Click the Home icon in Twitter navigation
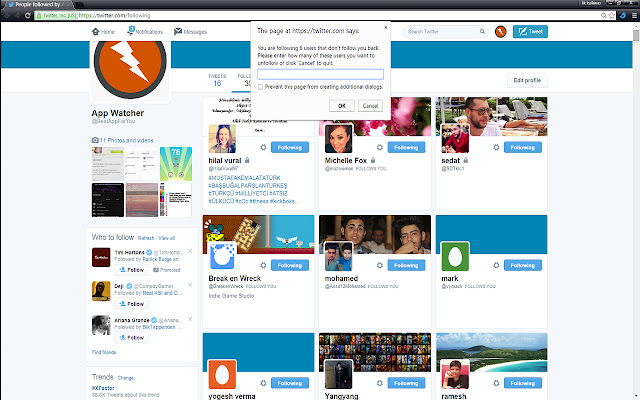This screenshot has height=400, width=640. (x=103, y=32)
